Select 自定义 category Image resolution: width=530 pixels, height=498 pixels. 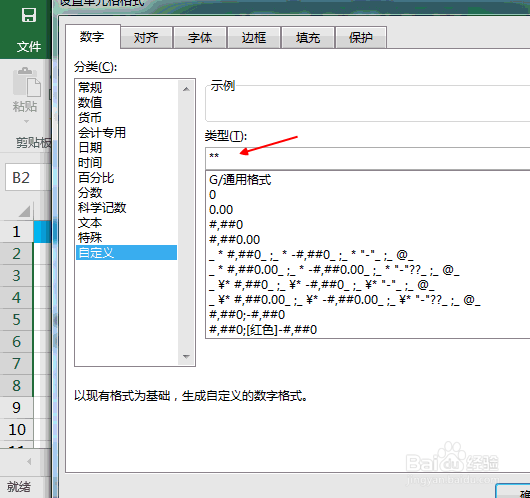click(126, 253)
